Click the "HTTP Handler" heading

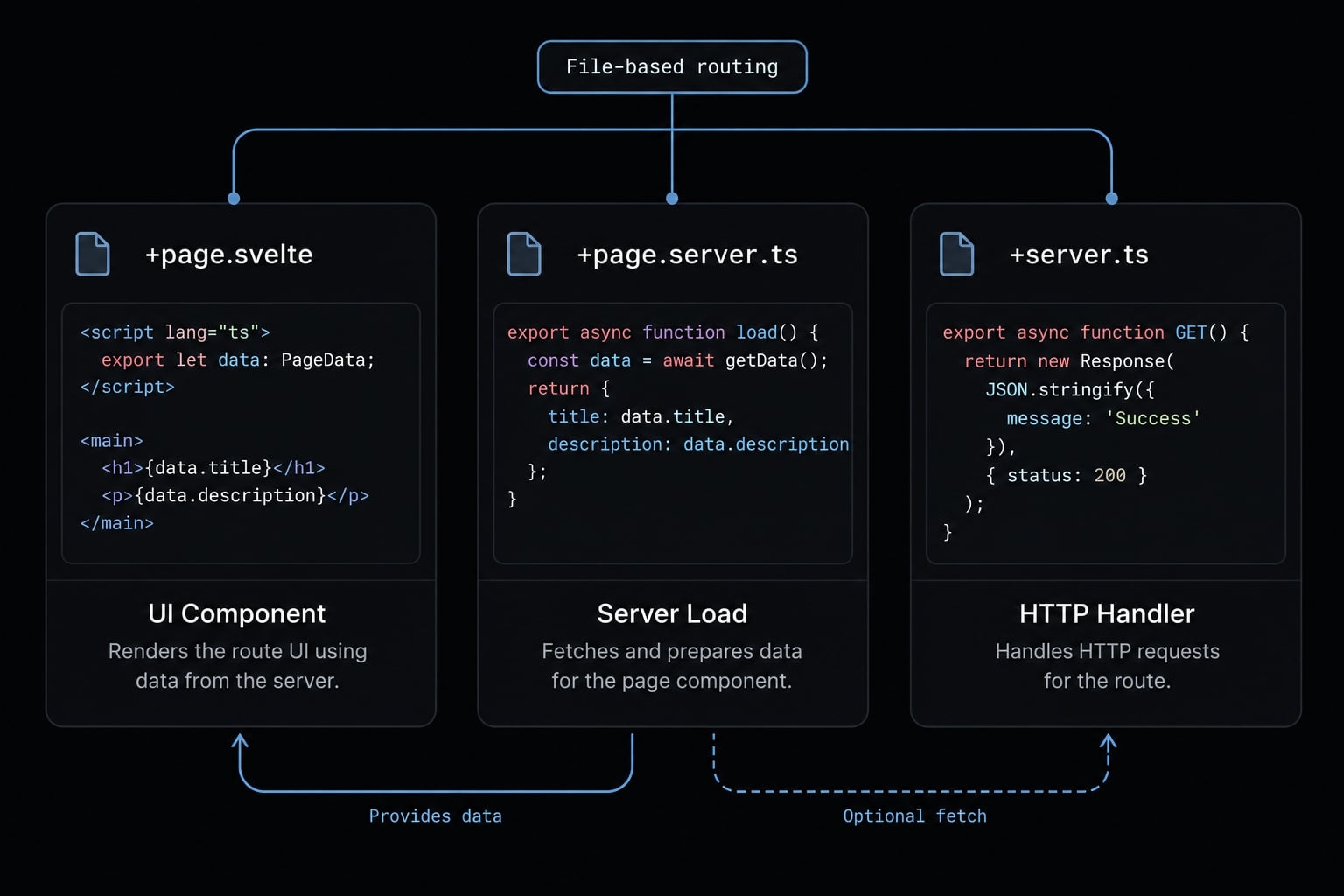click(1107, 613)
